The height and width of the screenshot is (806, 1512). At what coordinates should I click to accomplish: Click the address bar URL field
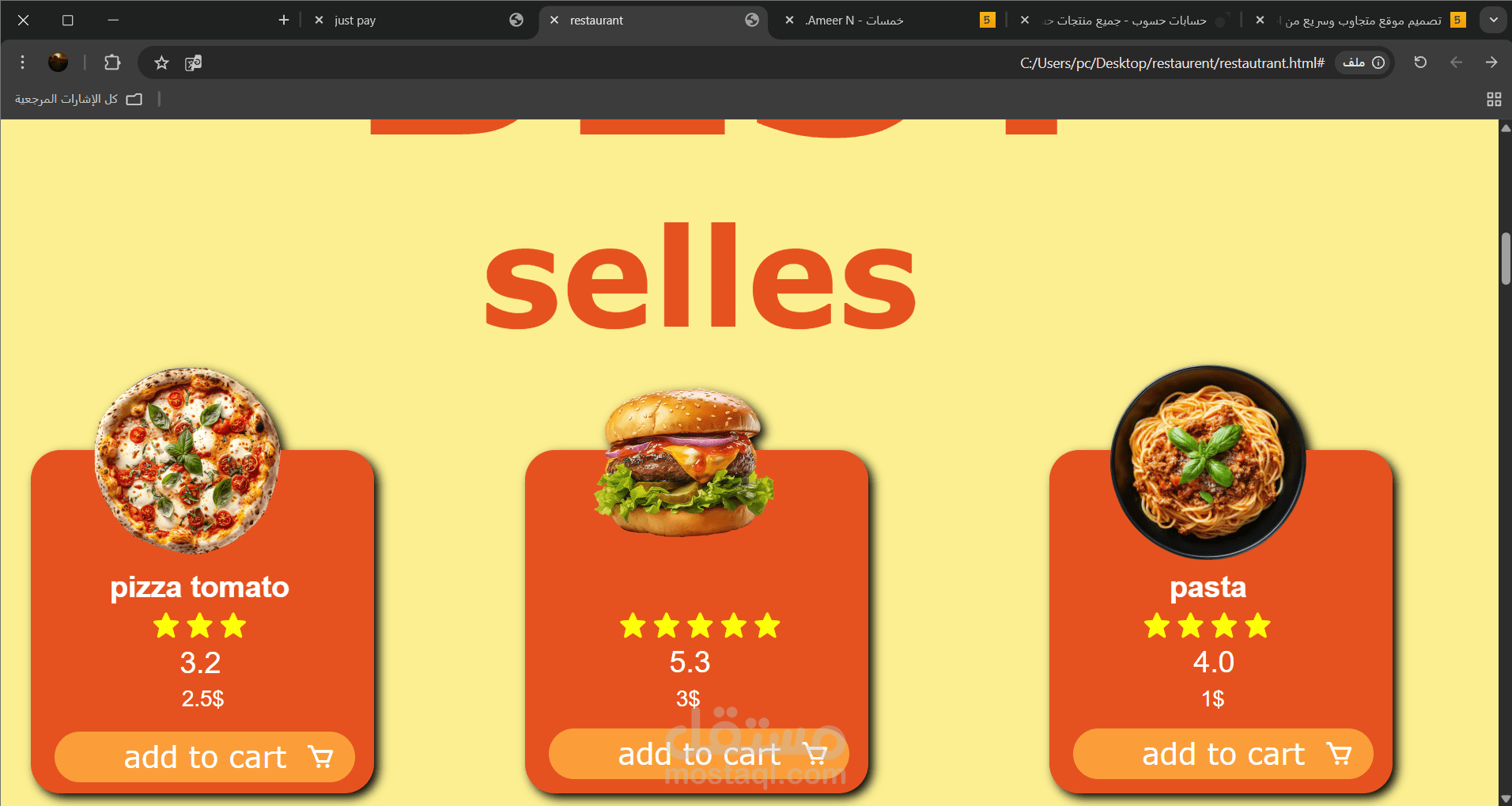[767, 62]
